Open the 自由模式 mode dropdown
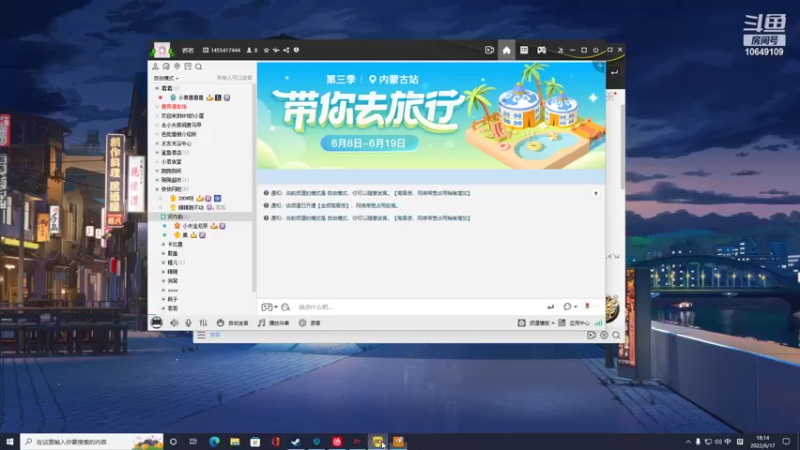 click(166, 78)
